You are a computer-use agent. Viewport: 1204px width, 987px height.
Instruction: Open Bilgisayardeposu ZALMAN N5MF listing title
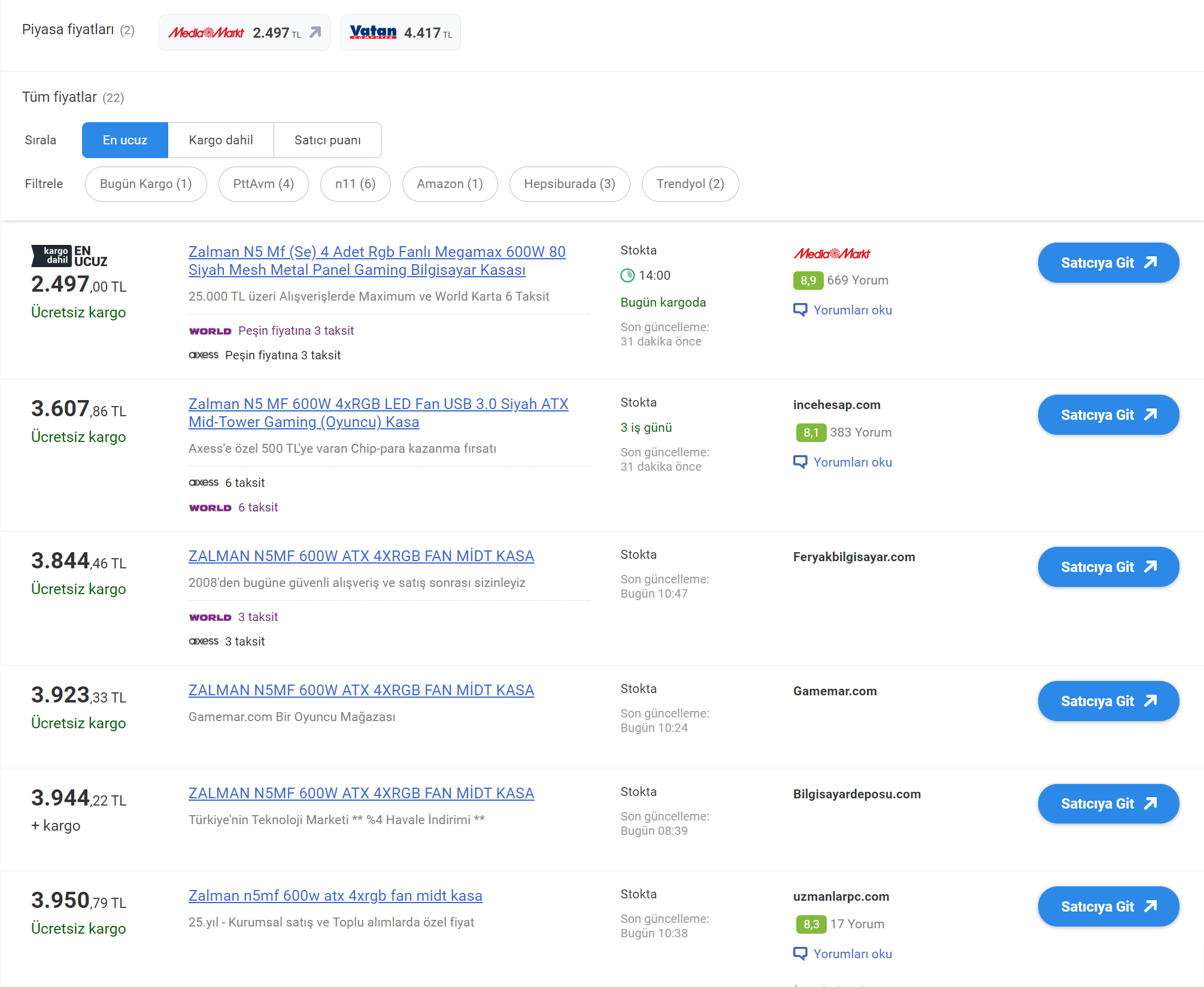click(362, 793)
